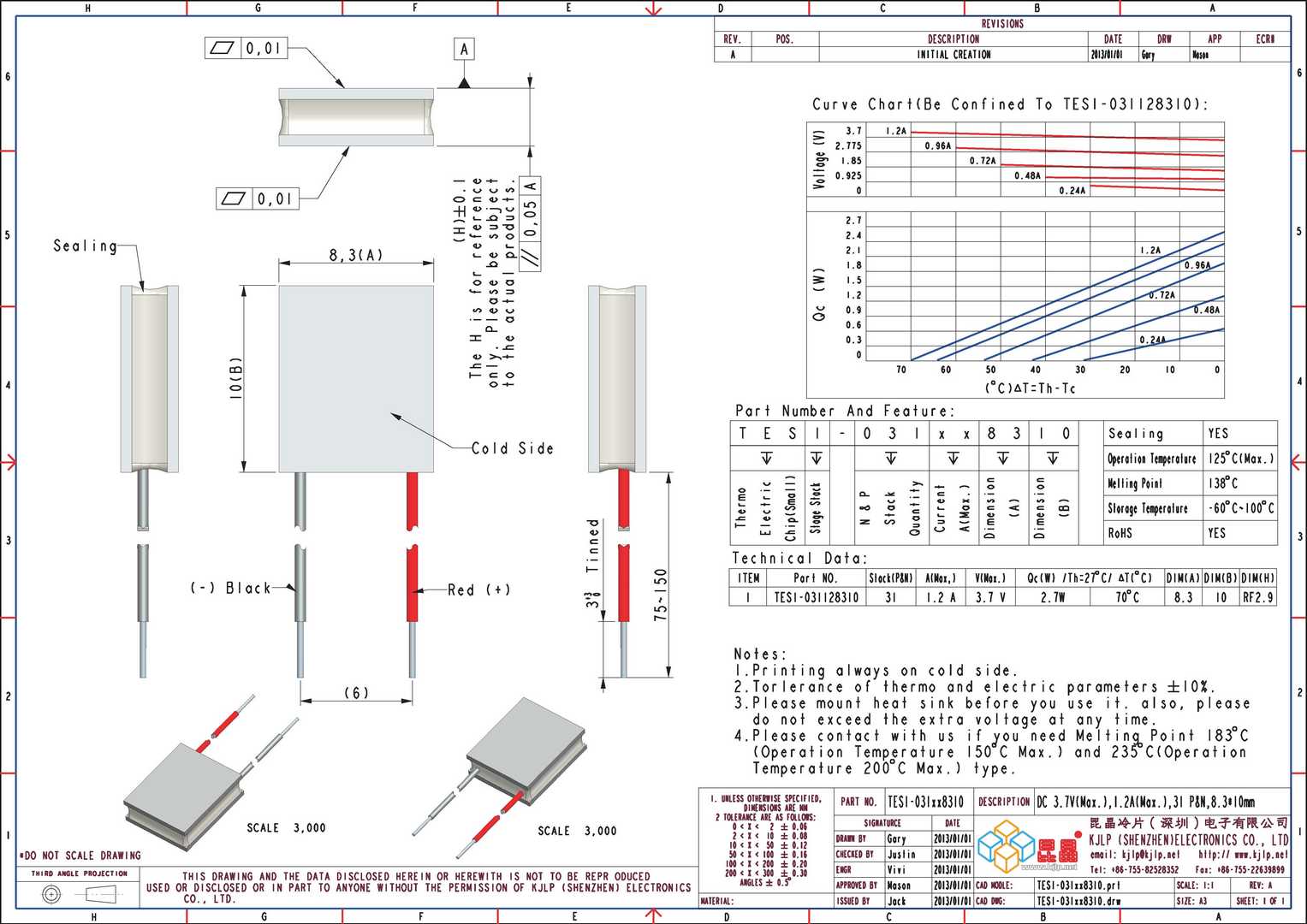Click the THIRD ANGLE PROJECTION label
The image size is (1307, 924).
click(x=79, y=874)
